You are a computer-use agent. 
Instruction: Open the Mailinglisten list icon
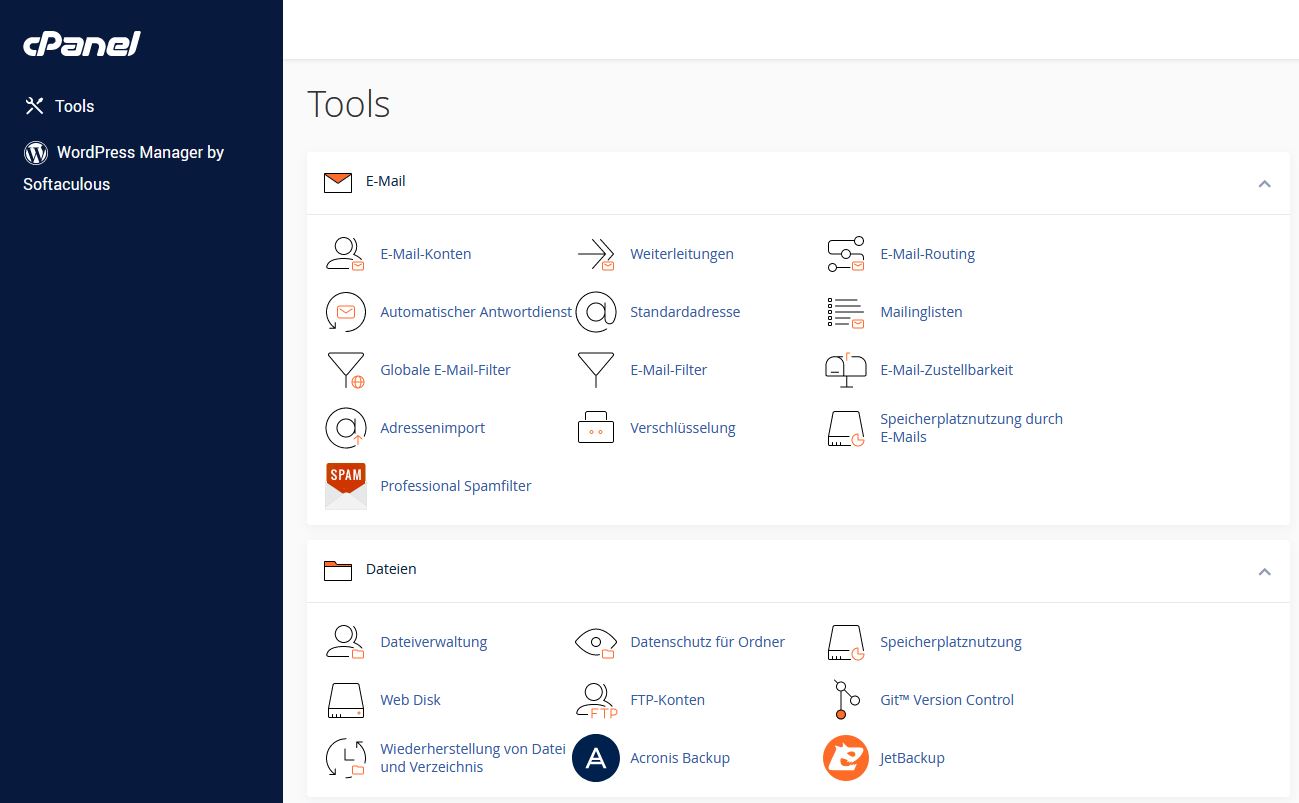tap(845, 312)
